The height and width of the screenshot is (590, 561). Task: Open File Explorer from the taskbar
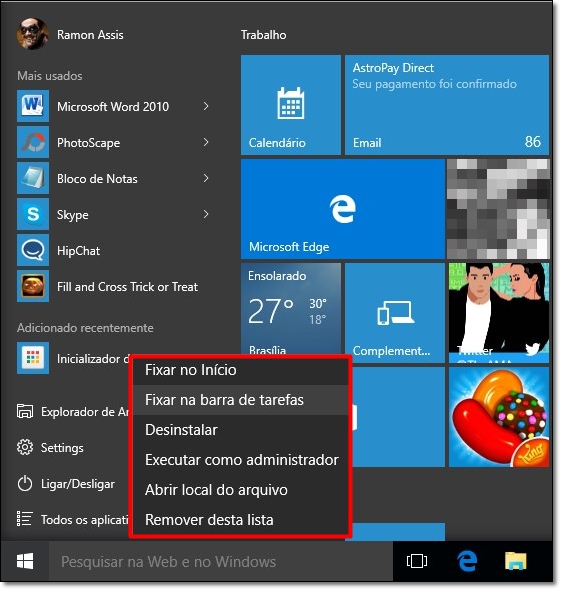coord(515,561)
